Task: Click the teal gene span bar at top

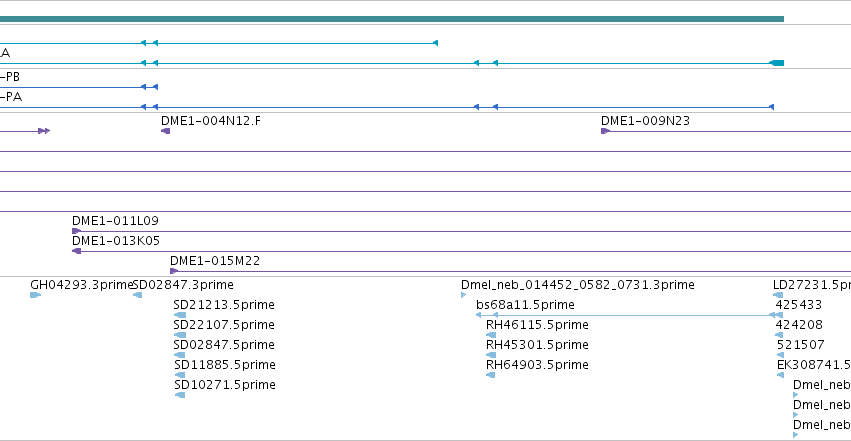Action: pos(392,19)
